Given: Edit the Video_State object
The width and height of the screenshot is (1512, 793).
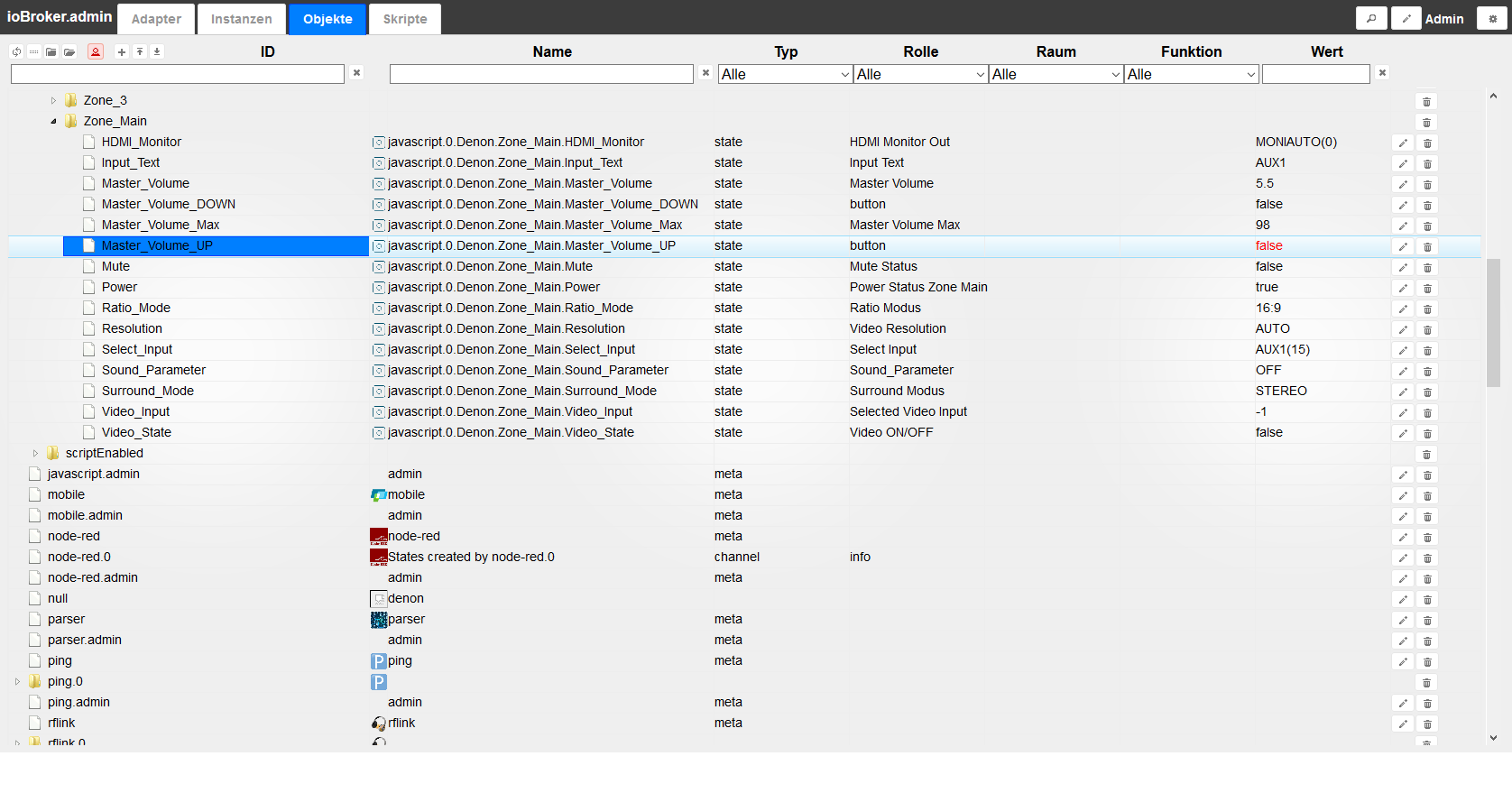Looking at the screenshot, I should [x=1403, y=433].
